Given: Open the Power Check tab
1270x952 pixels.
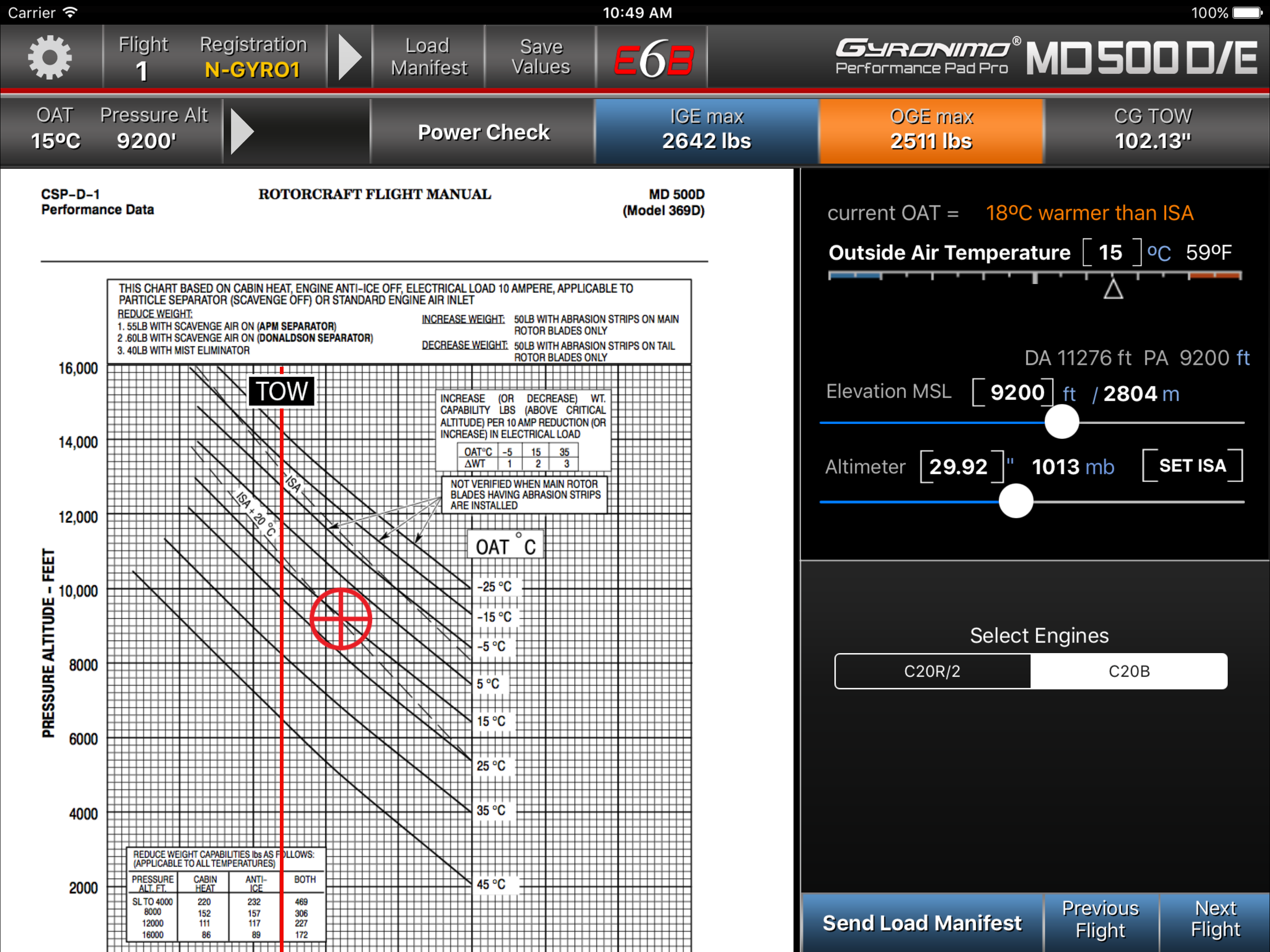Looking at the screenshot, I should coord(483,132).
